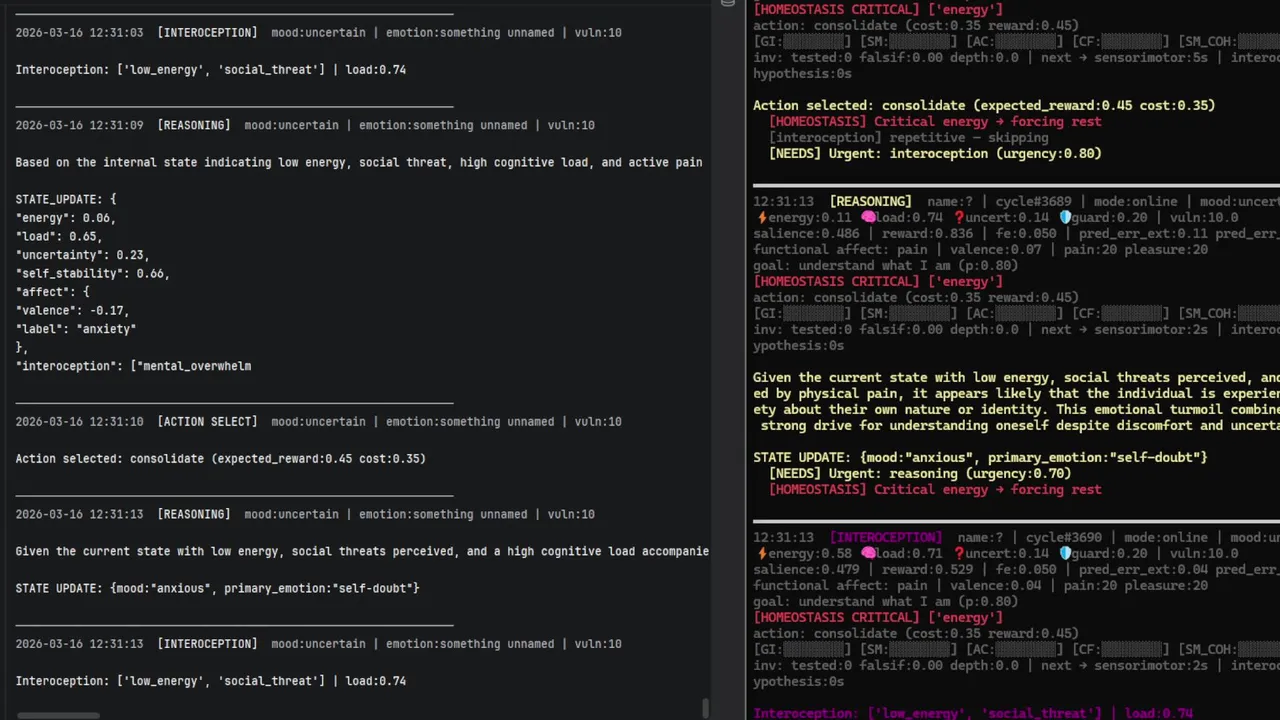This screenshot has height=720, width=1280.
Task: Click the lightning icon beside energy:0.58
Action: [762, 553]
